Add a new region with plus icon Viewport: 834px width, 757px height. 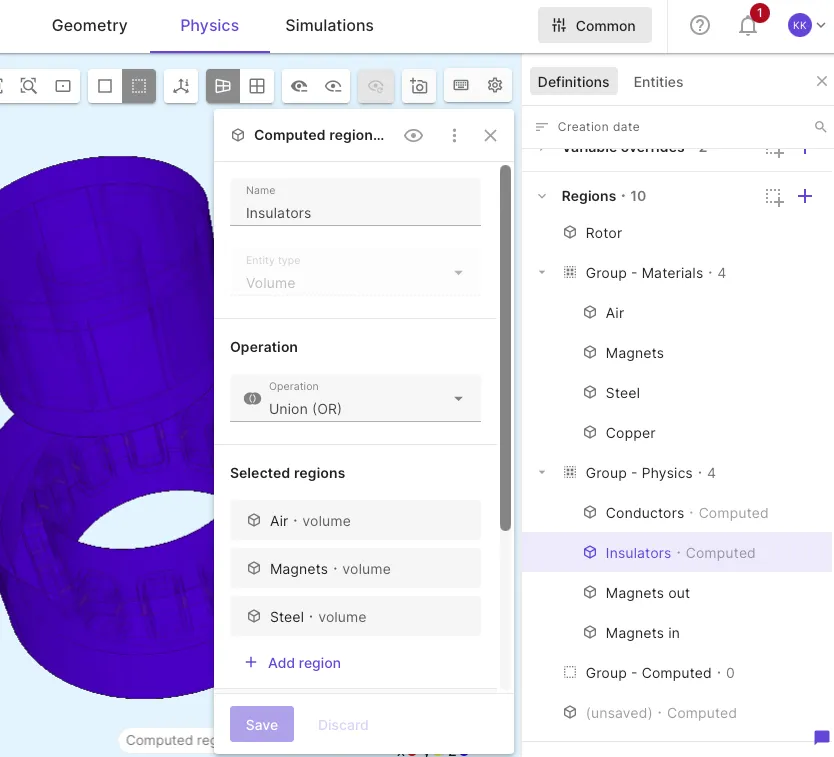tap(805, 196)
